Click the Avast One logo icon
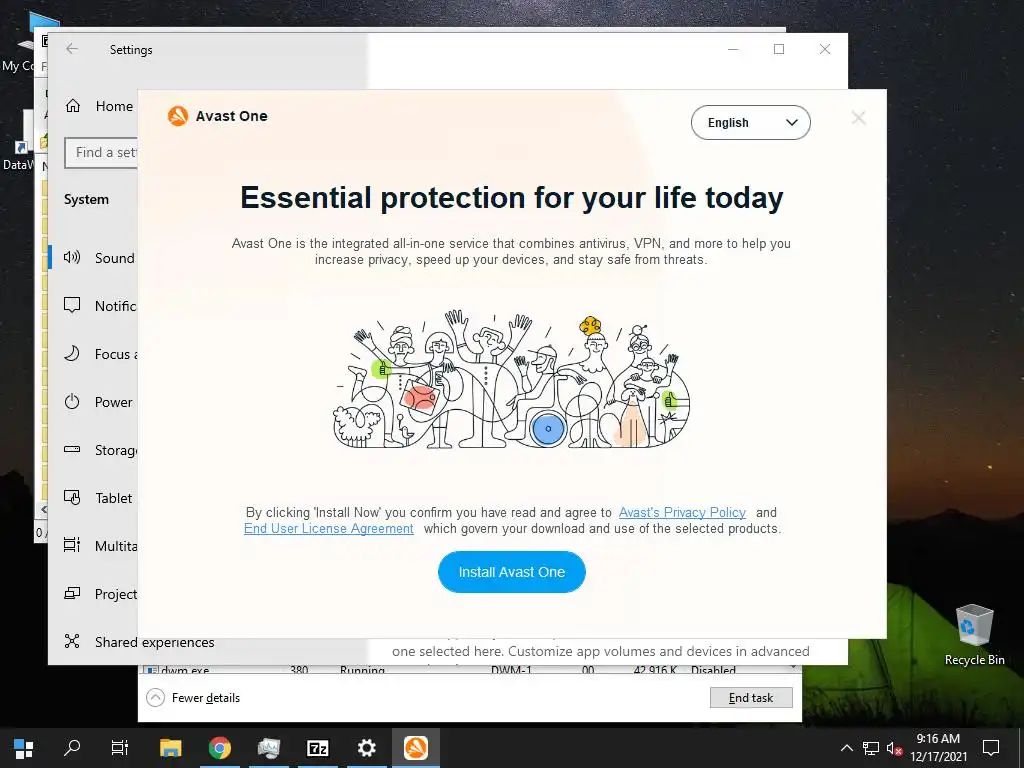Image resolution: width=1024 pixels, height=768 pixels. (178, 116)
